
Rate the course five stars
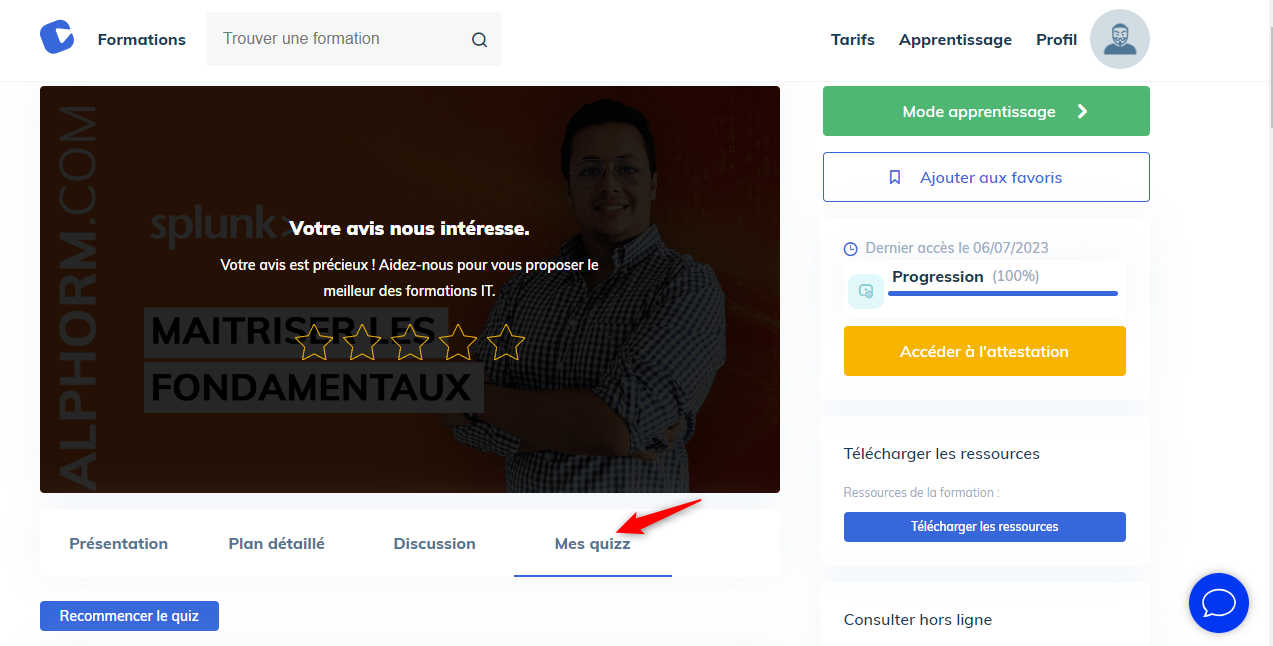click(x=505, y=342)
